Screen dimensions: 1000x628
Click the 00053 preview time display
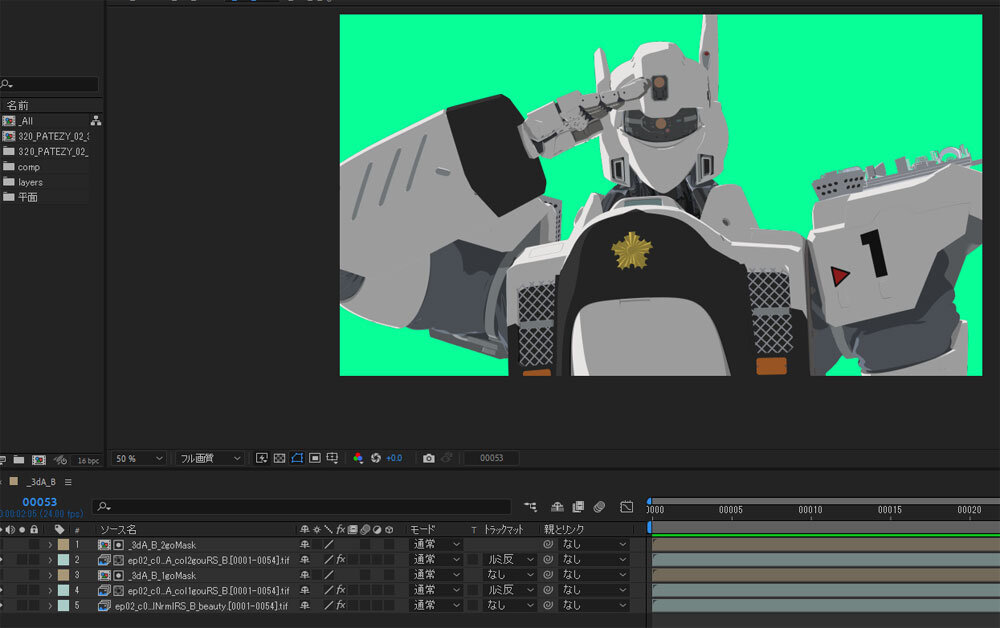click(x=491, y=458)
